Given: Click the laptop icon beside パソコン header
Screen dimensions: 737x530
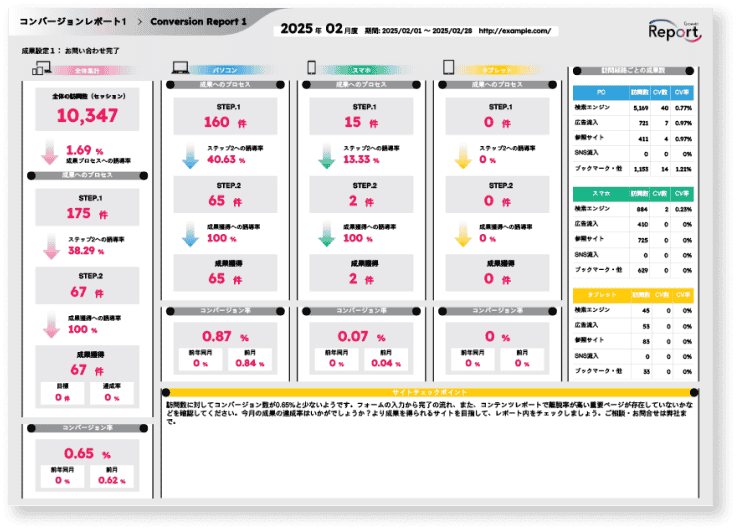Looking at the screenshot, I should pyautogui.click(x=180, y=69).
